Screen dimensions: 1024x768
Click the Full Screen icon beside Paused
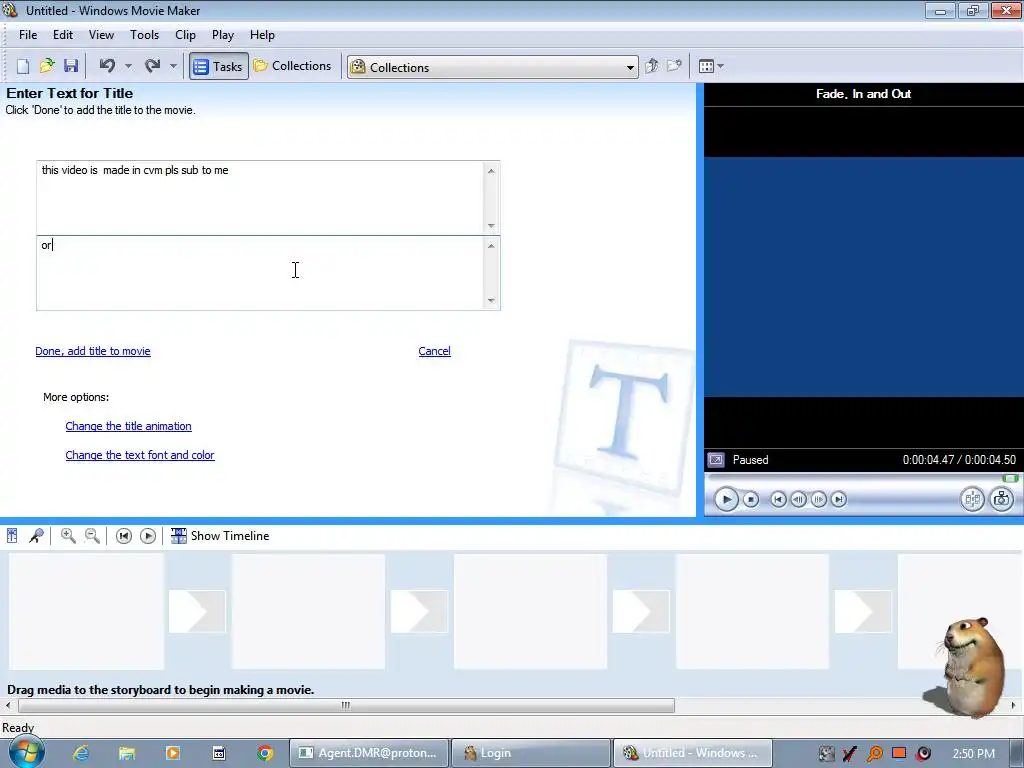716,460
